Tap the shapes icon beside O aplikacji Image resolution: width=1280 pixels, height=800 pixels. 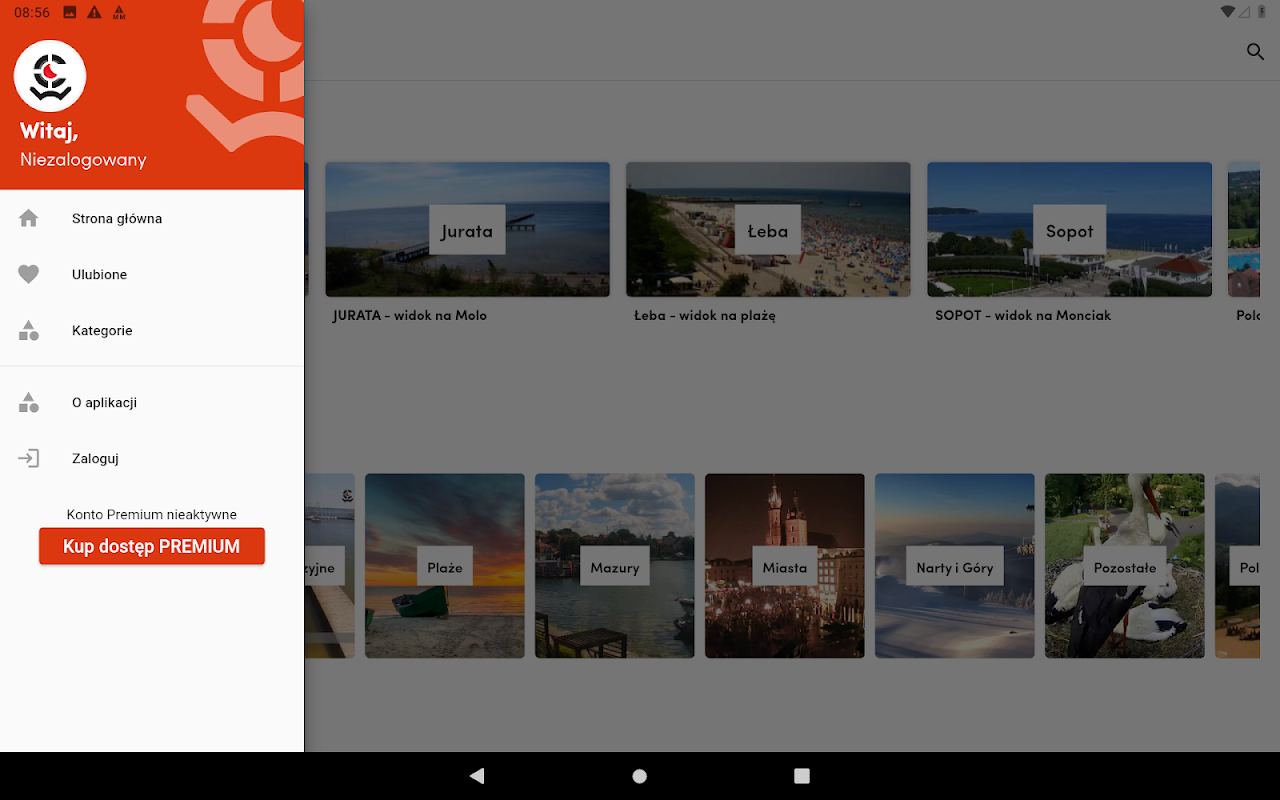(x=28, y=402)
